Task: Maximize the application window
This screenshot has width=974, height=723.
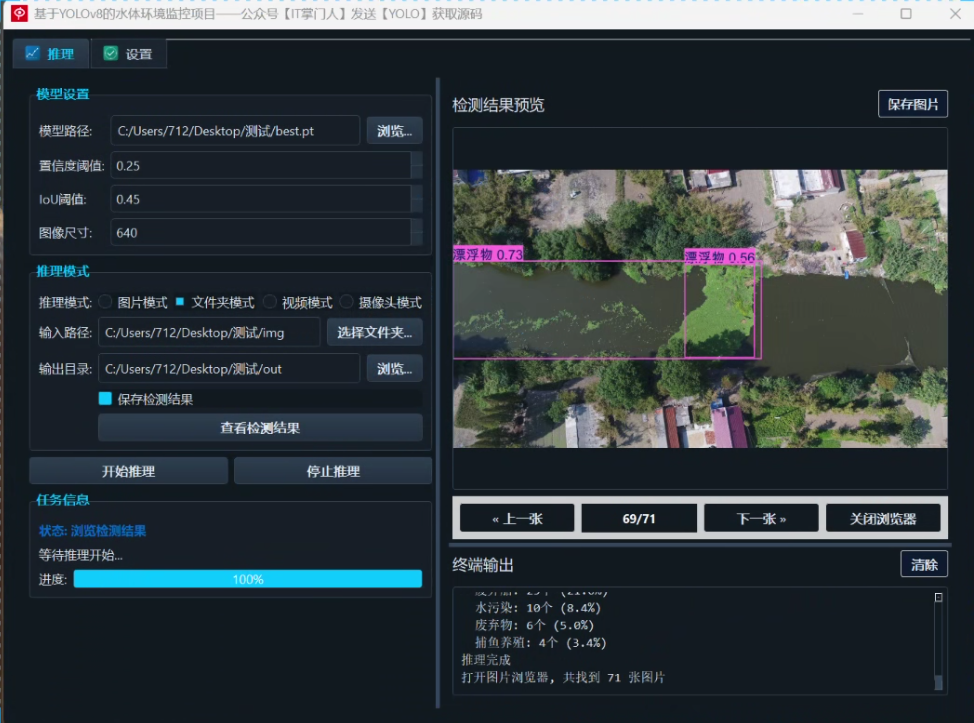Action: (x=906, y=14)
